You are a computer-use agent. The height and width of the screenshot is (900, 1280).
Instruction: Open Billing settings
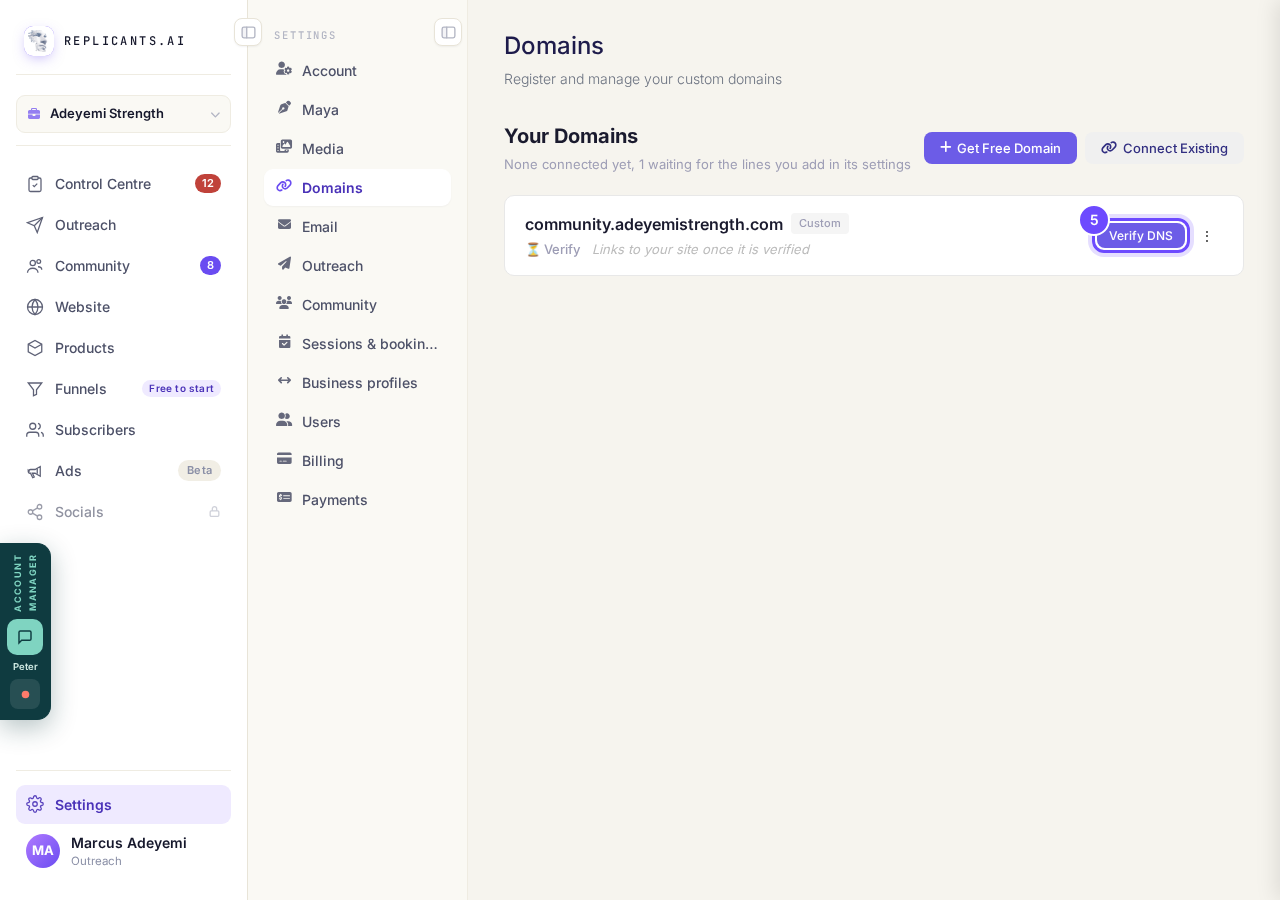click(x=357, y=460)
